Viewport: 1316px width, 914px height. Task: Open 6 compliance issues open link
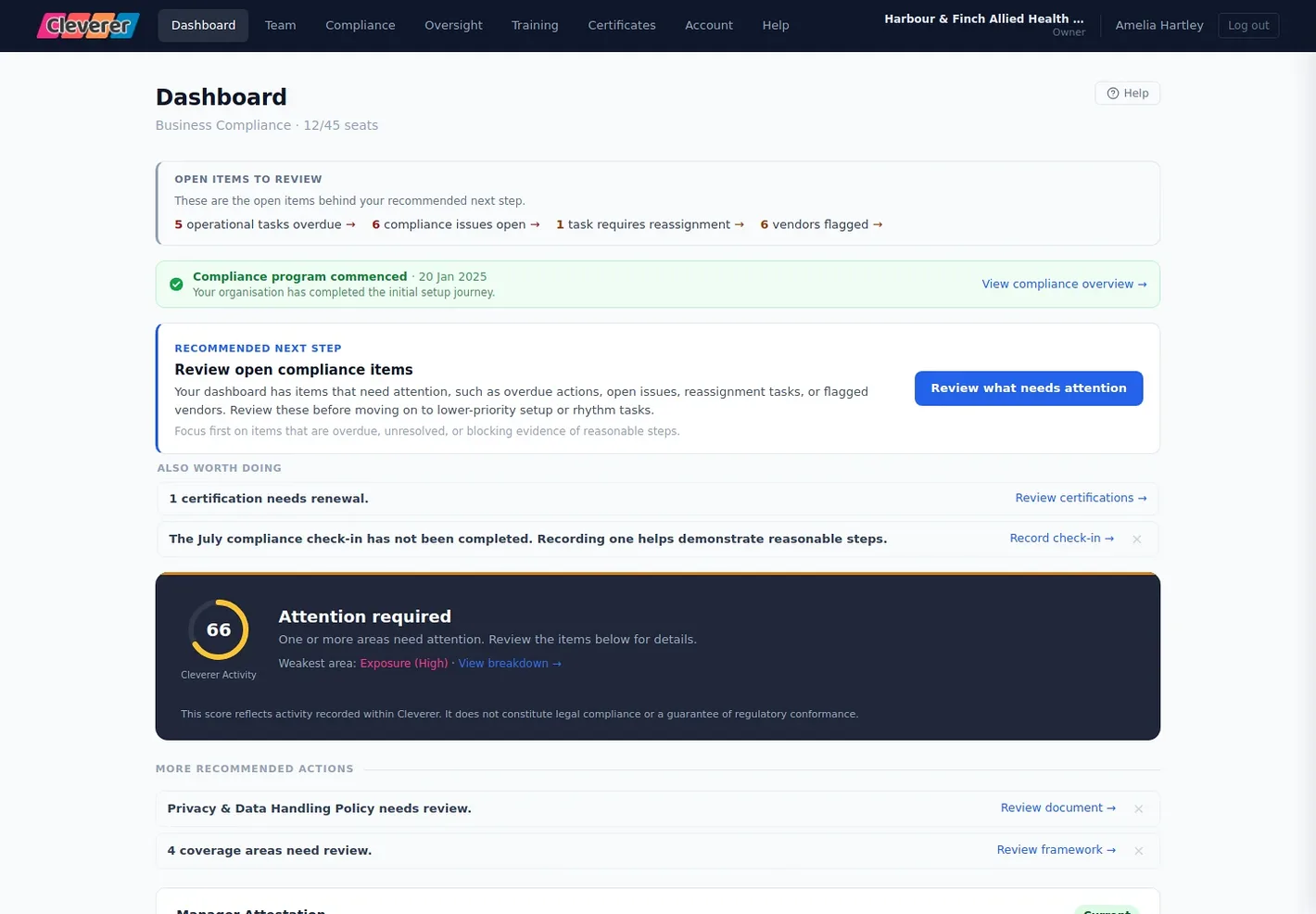click(x=456, y=224)
